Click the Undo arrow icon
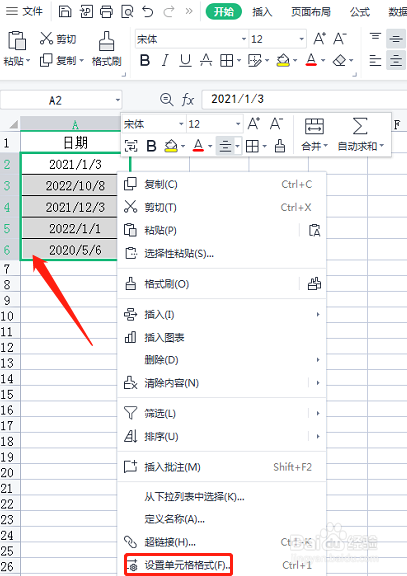The height and width of the screenshot is (576, 407). point(148,12)
